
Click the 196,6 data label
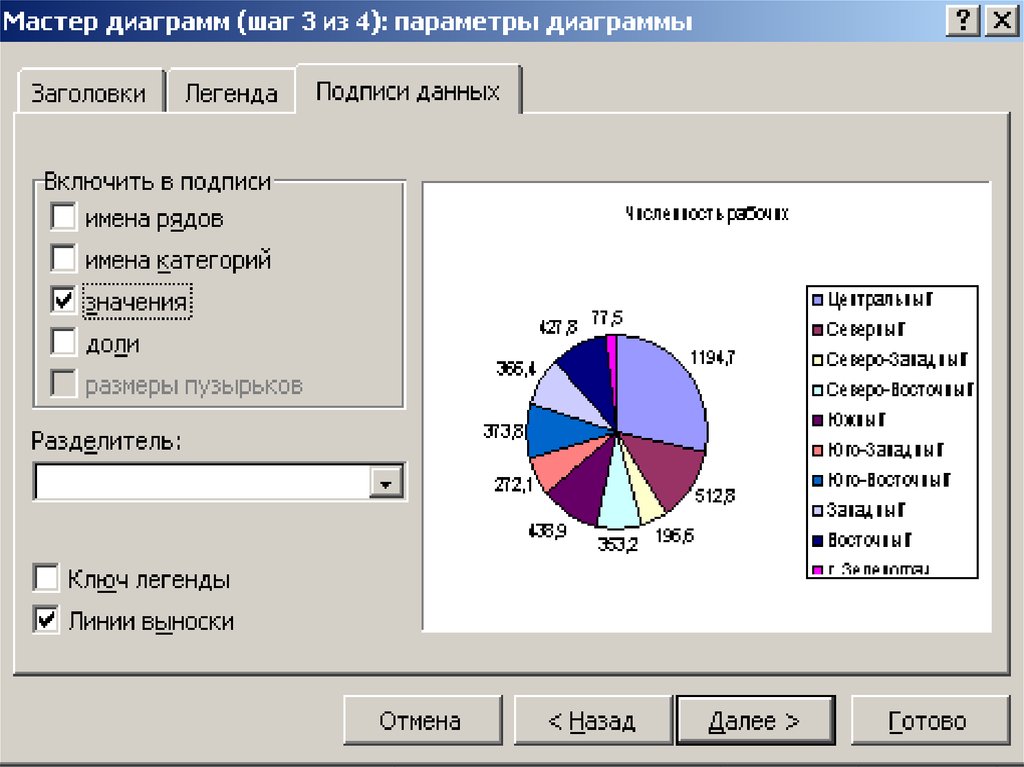pos(675,536)
